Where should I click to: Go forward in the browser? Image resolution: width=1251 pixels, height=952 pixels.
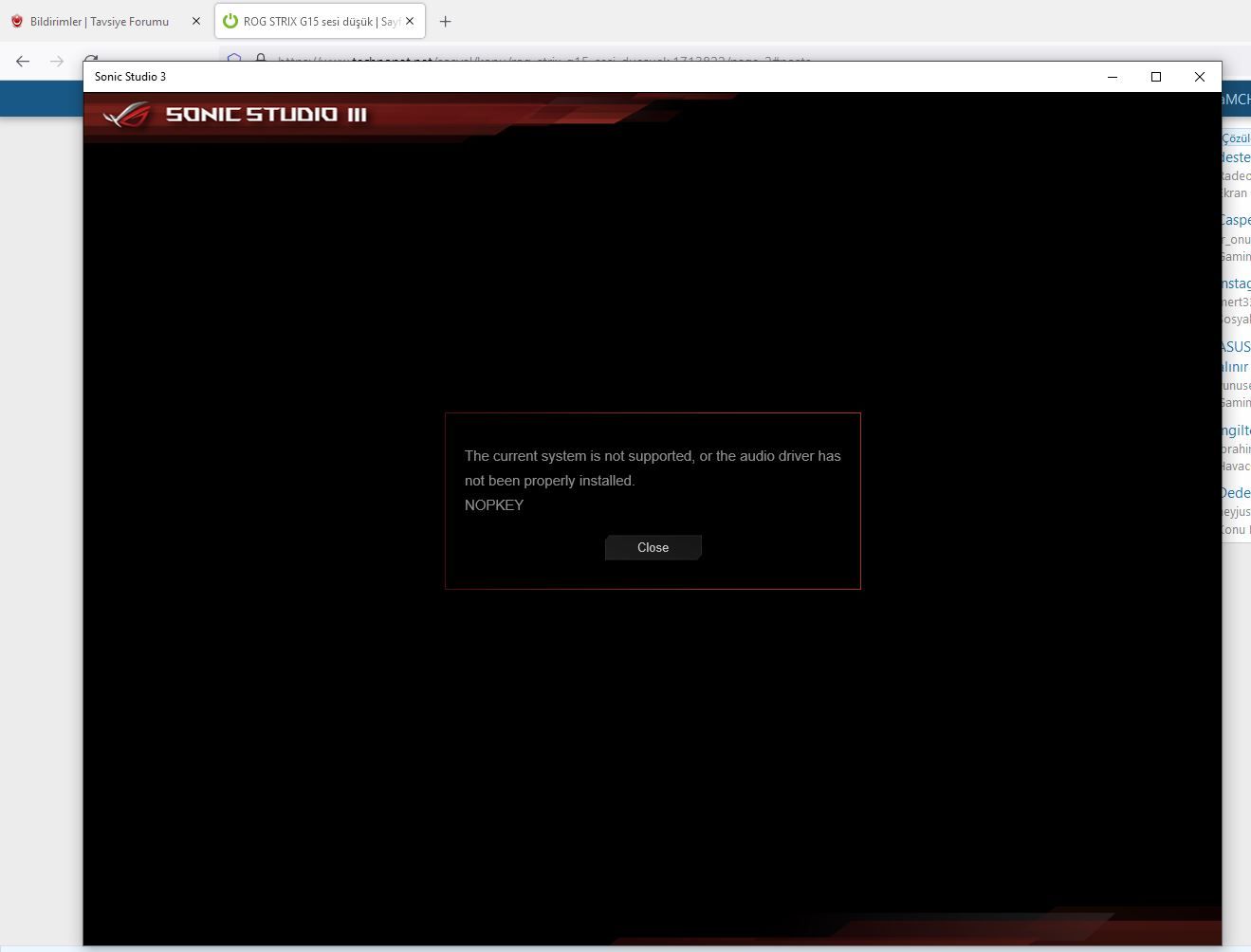(x=57, y=62)
